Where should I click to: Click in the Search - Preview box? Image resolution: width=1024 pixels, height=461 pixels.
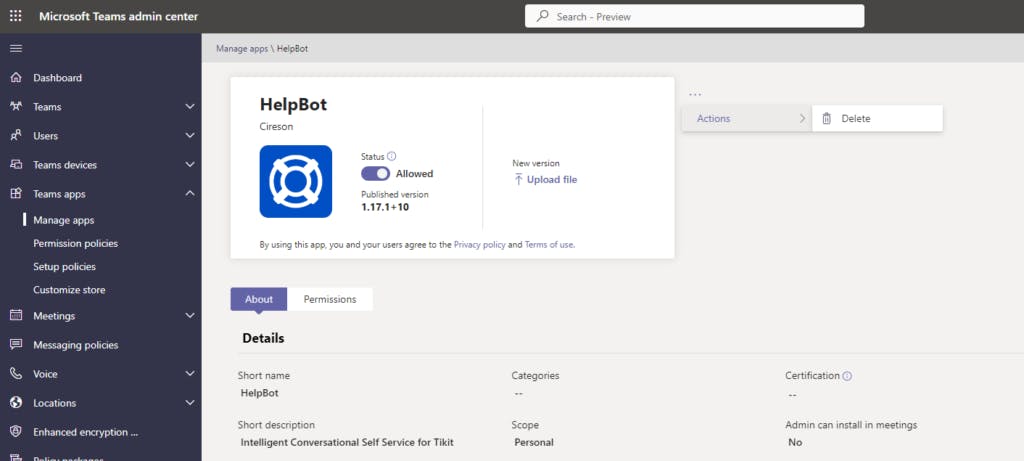(694, 16)
